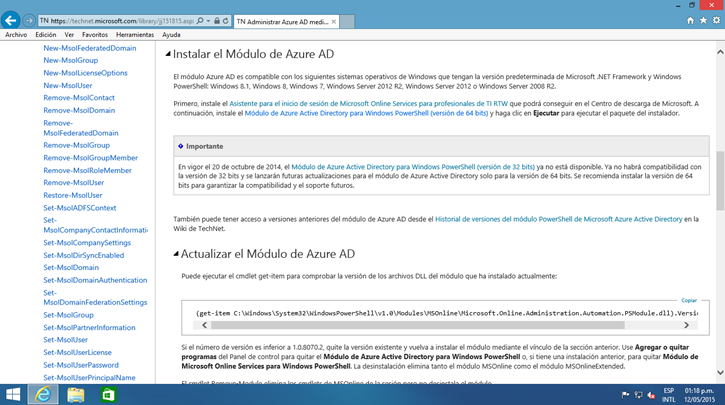Open the Herramientas menu
The height and width of the screenshot is (405, 725).
tap(135, 34)
